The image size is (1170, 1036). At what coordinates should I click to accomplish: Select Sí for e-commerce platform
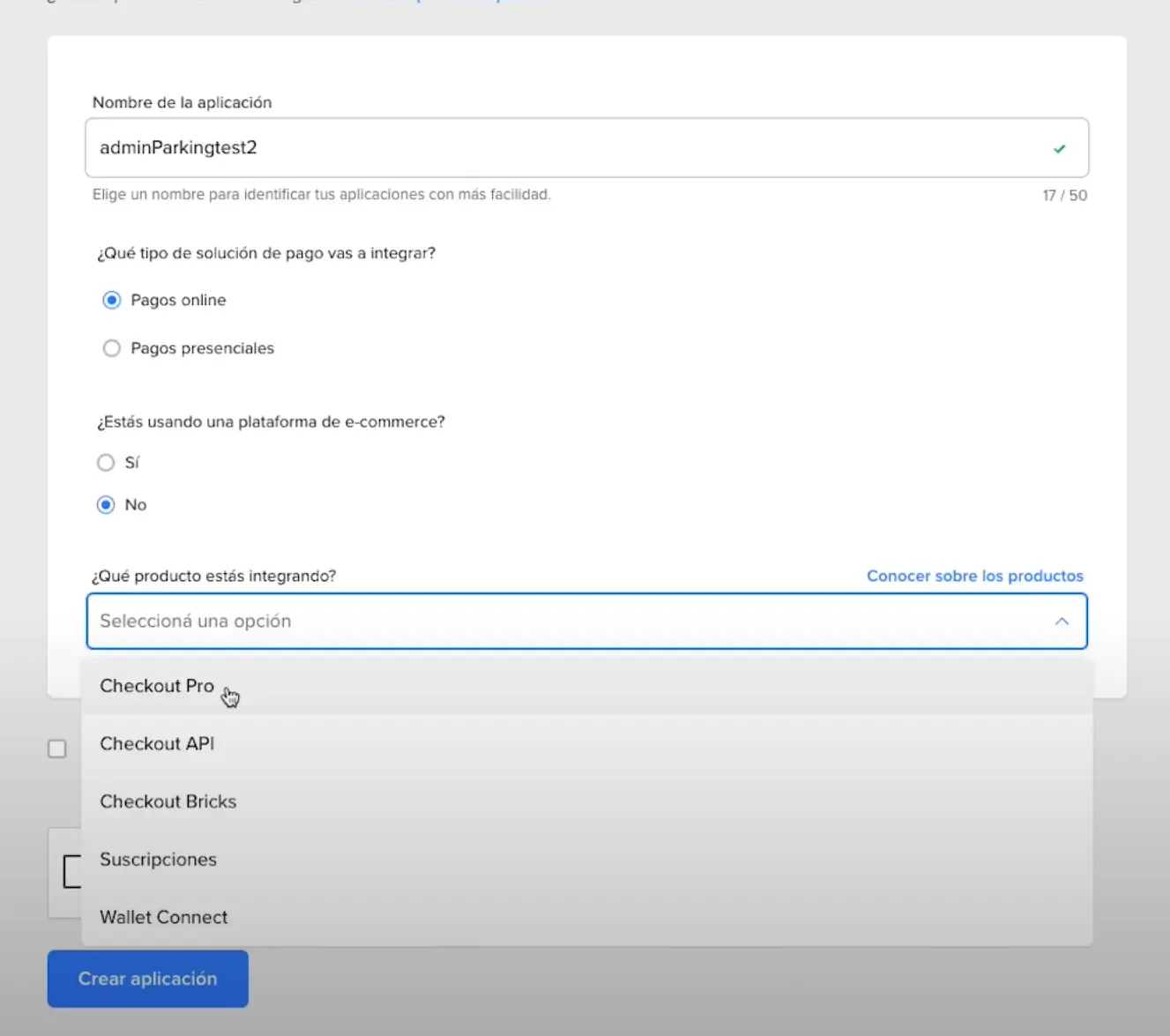[x=106, y=463]
